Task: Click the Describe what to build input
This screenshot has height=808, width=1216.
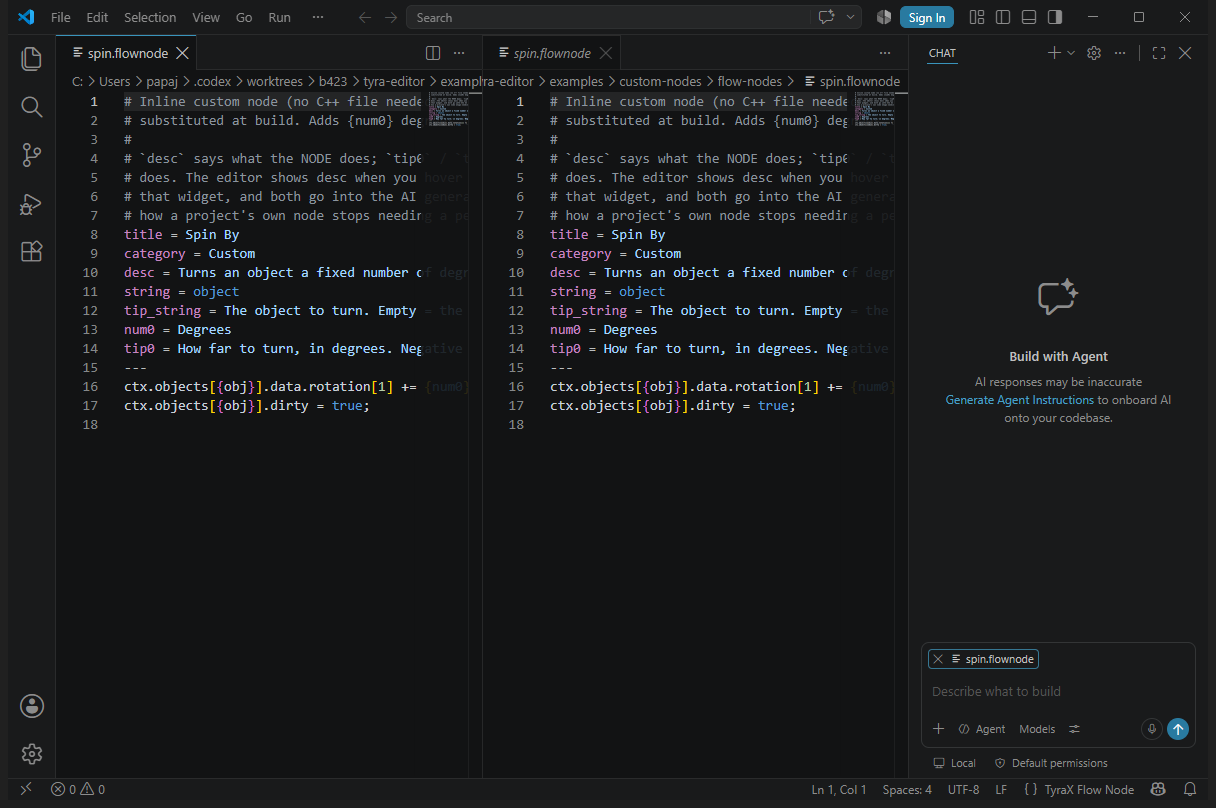Action: (x=1058, y=691)
